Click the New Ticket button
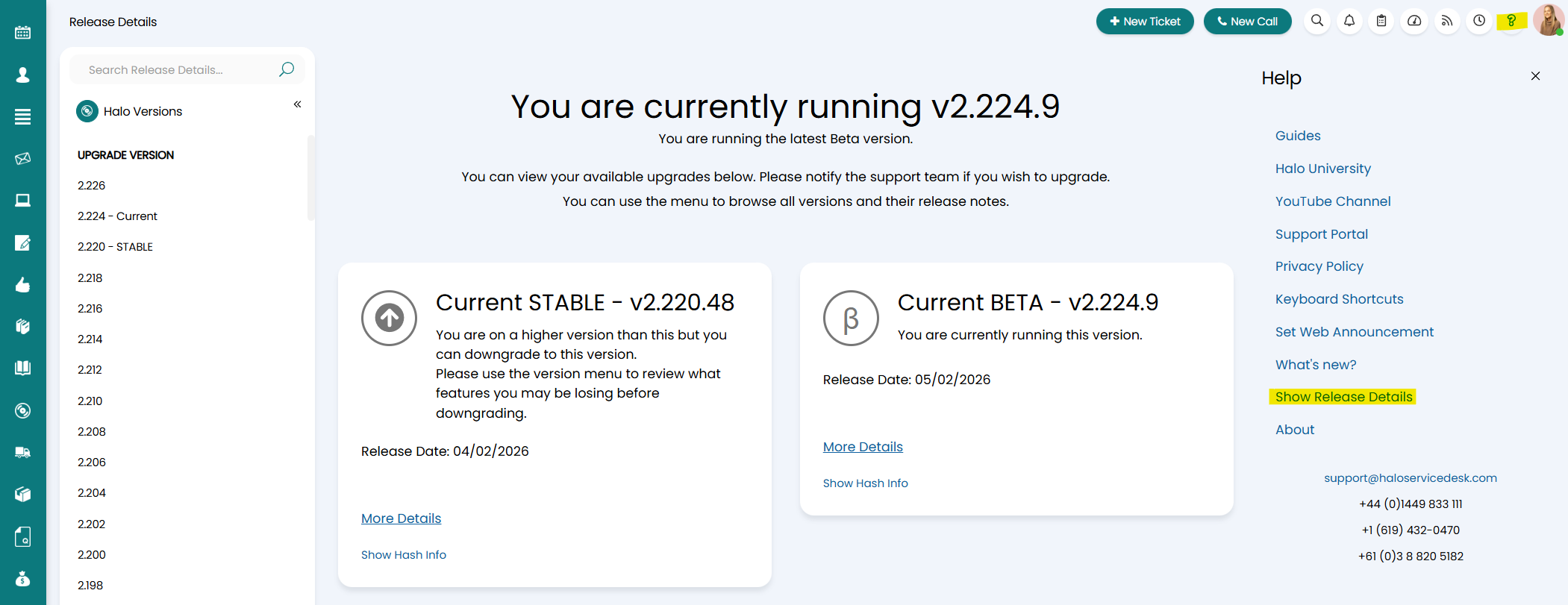Viewport: 1568px width, 605px height. (x=1145, y=22)
